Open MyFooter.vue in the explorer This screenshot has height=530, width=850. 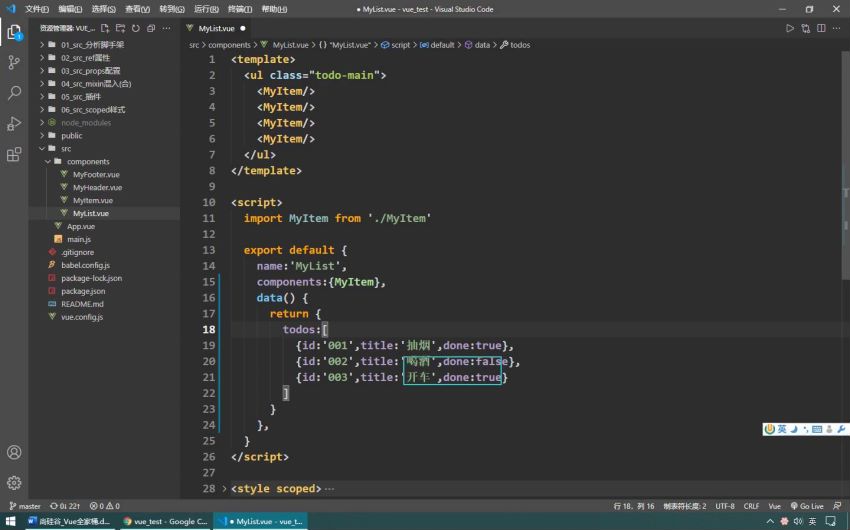[96, 174]
